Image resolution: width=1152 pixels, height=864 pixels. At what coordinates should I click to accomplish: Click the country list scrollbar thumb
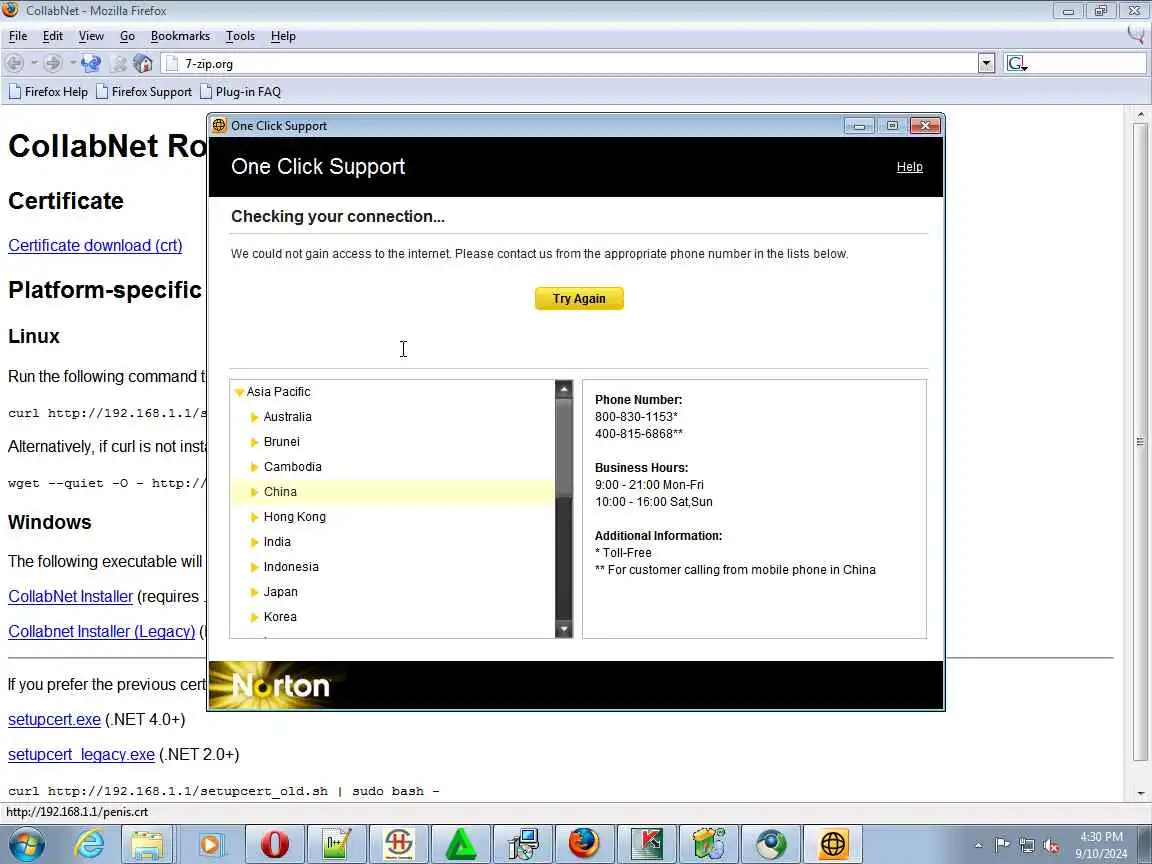click(x=564, y=448)
